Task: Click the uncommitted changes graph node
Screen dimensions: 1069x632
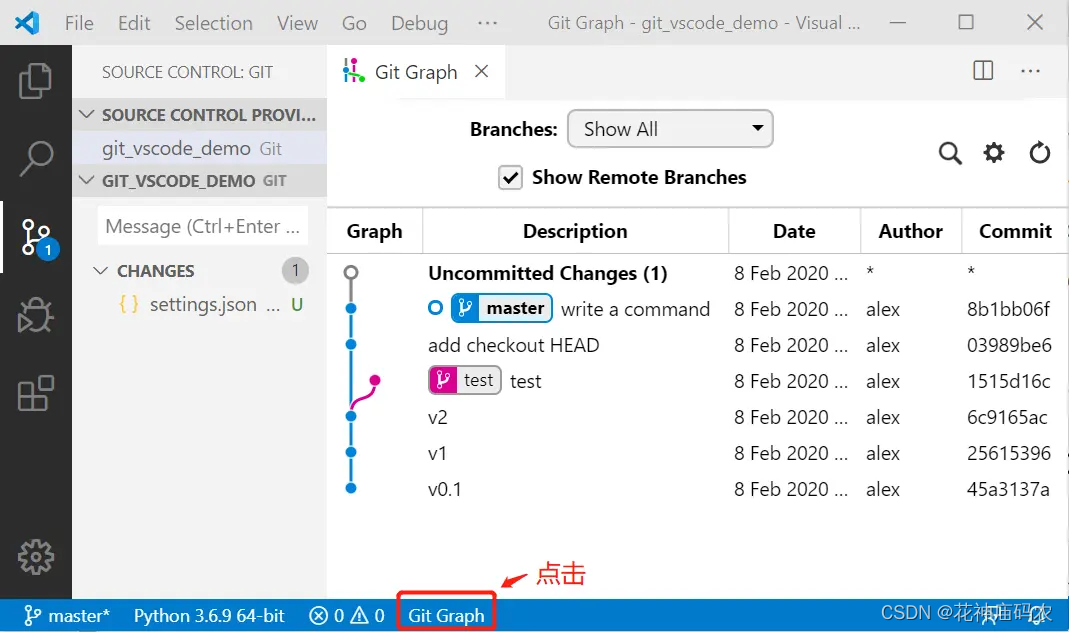Action: pos(351,273)
